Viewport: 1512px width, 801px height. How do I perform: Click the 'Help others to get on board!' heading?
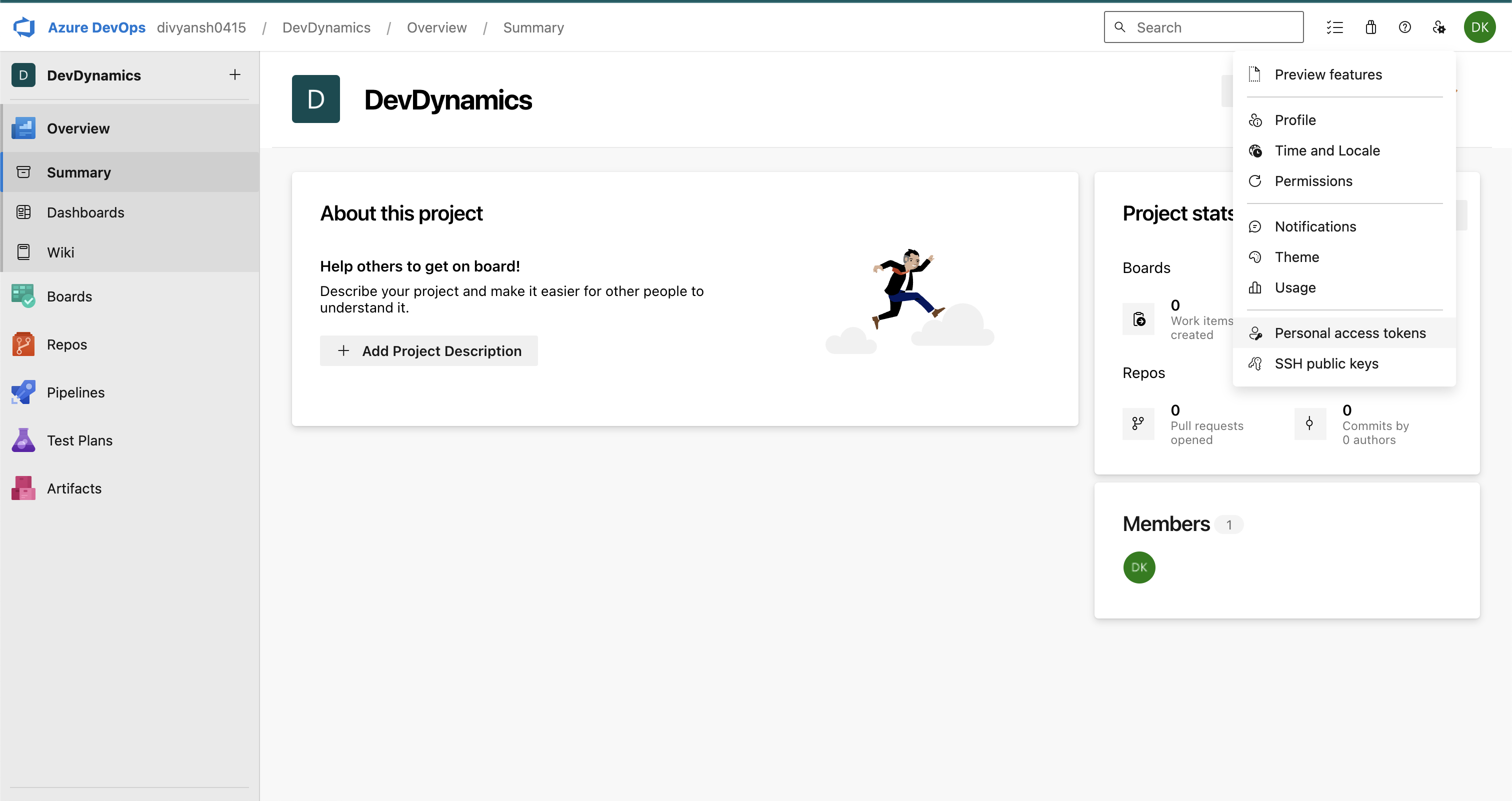[x=419, y=266]
